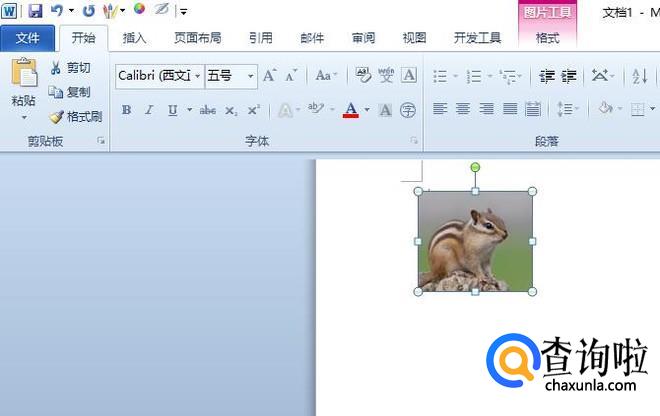This screenshot has width=660, height=416.
Task: Switch to the 开发工具 Developer tab
Action: (477, 38)
